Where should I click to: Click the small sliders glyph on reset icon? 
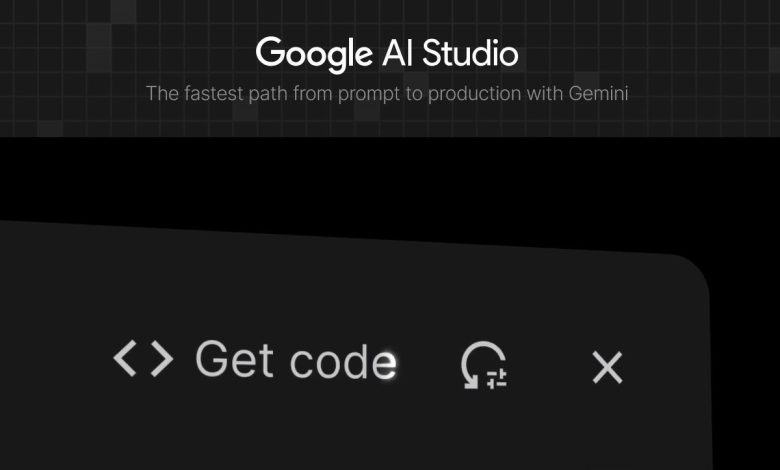click(x=497, y=377)
